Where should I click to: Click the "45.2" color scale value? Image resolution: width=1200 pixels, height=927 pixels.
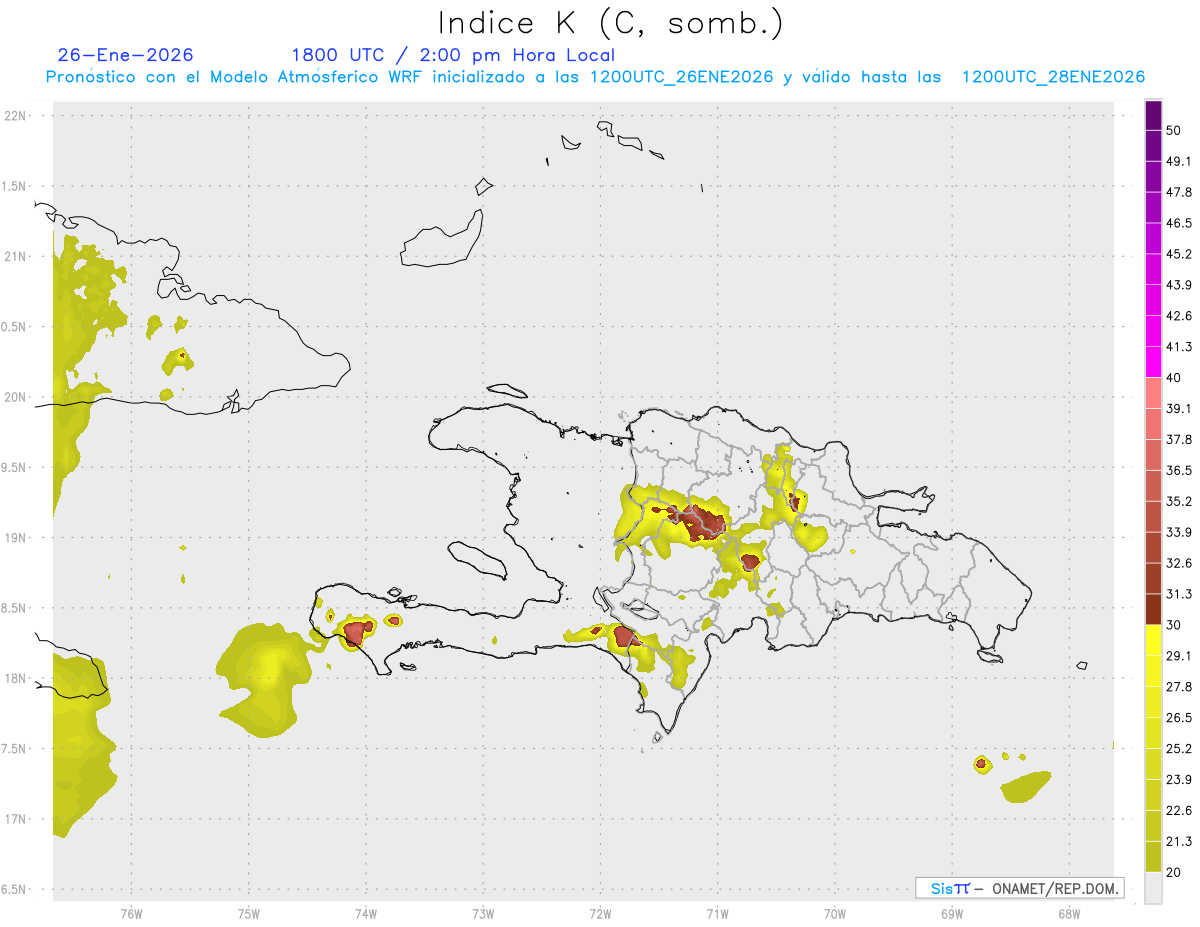coord(1179,254)
